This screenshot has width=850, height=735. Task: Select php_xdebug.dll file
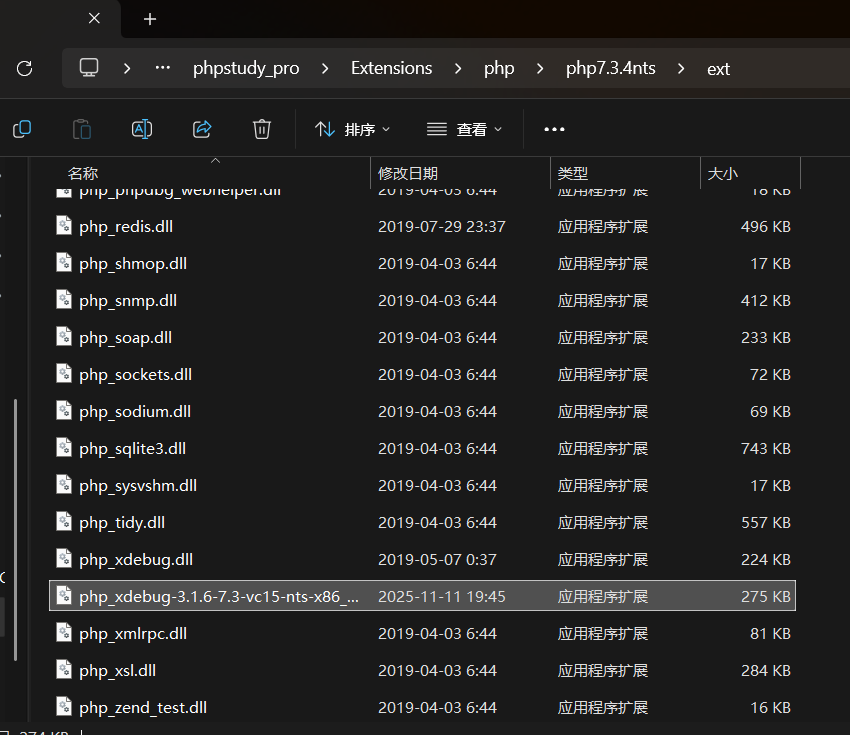(422, 559)
